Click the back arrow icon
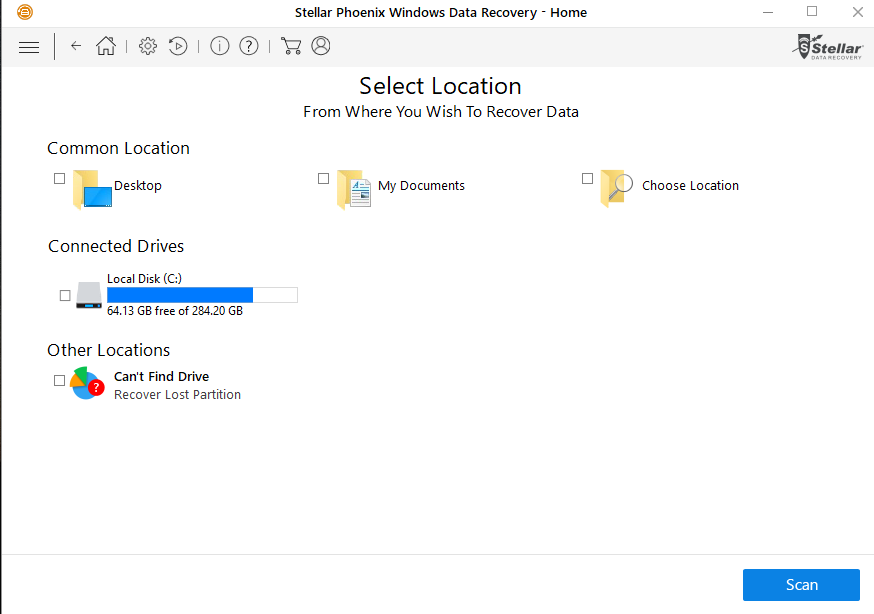874x614 pixels. click(76, 46)
